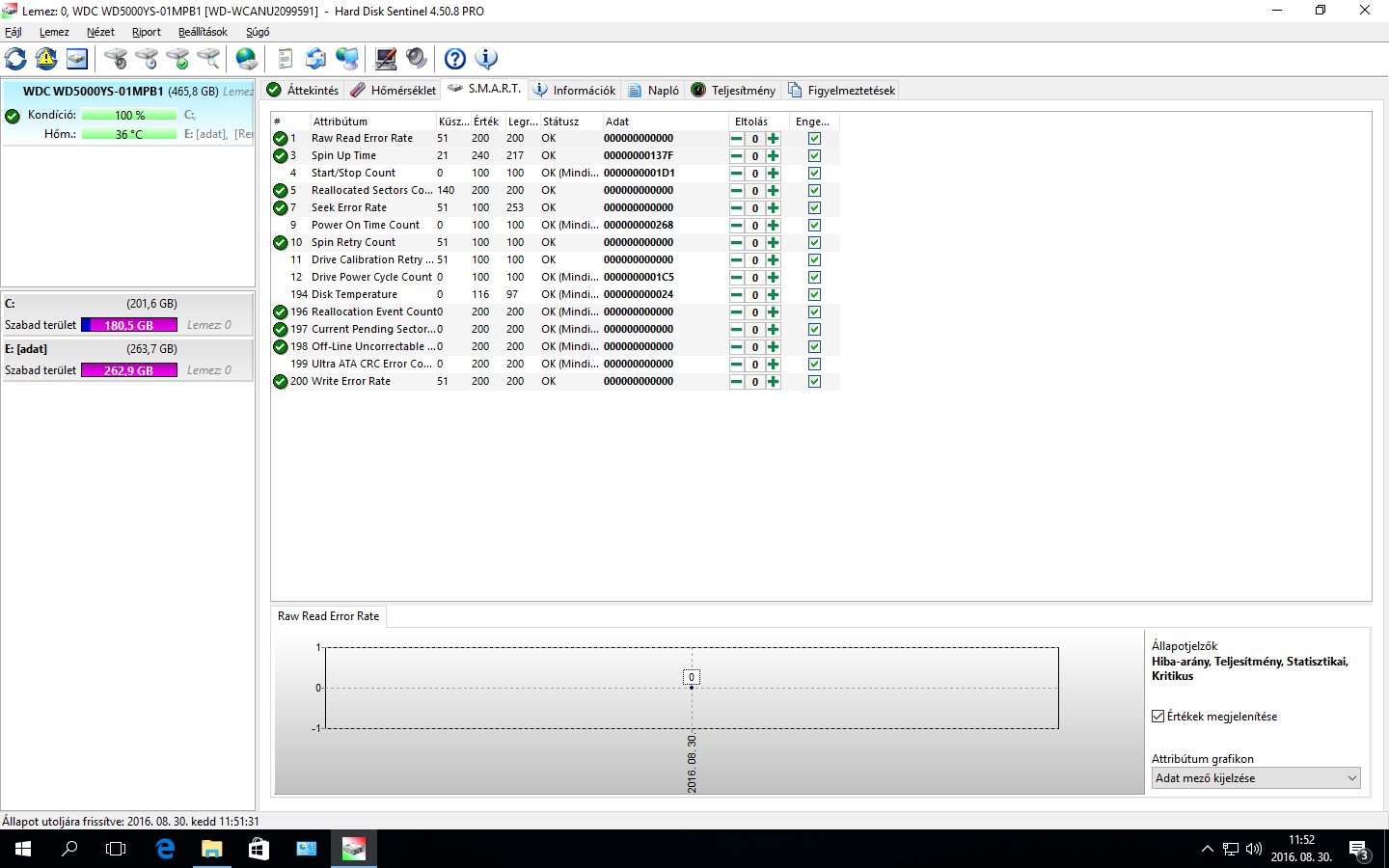This screenshot has height=868, width=1389.
Task: Toggle the Raw Read Error Rate checkbox
Action: coord(814,139)
